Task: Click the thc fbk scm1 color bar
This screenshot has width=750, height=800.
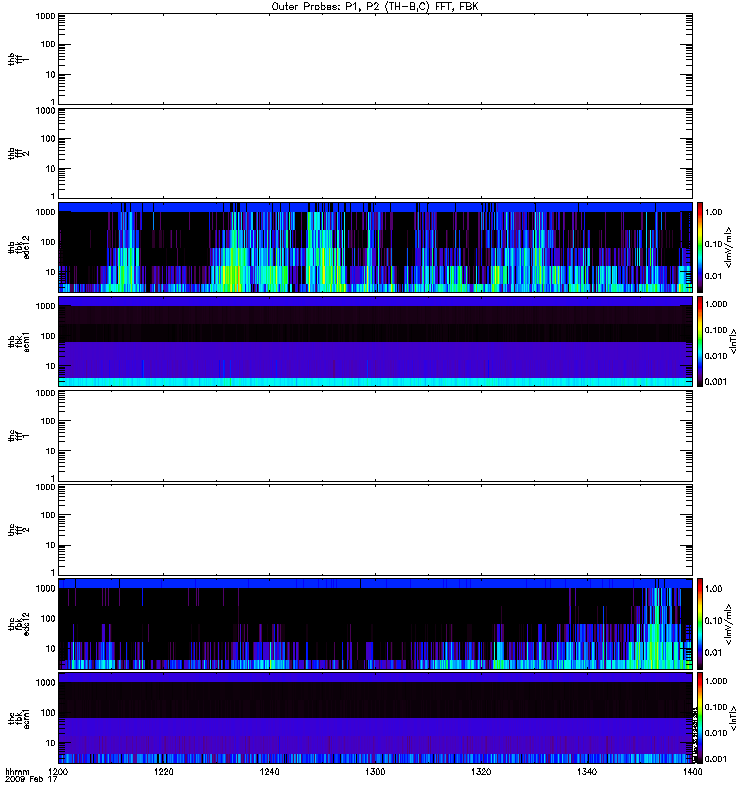Action: click(x=700, y=719)
